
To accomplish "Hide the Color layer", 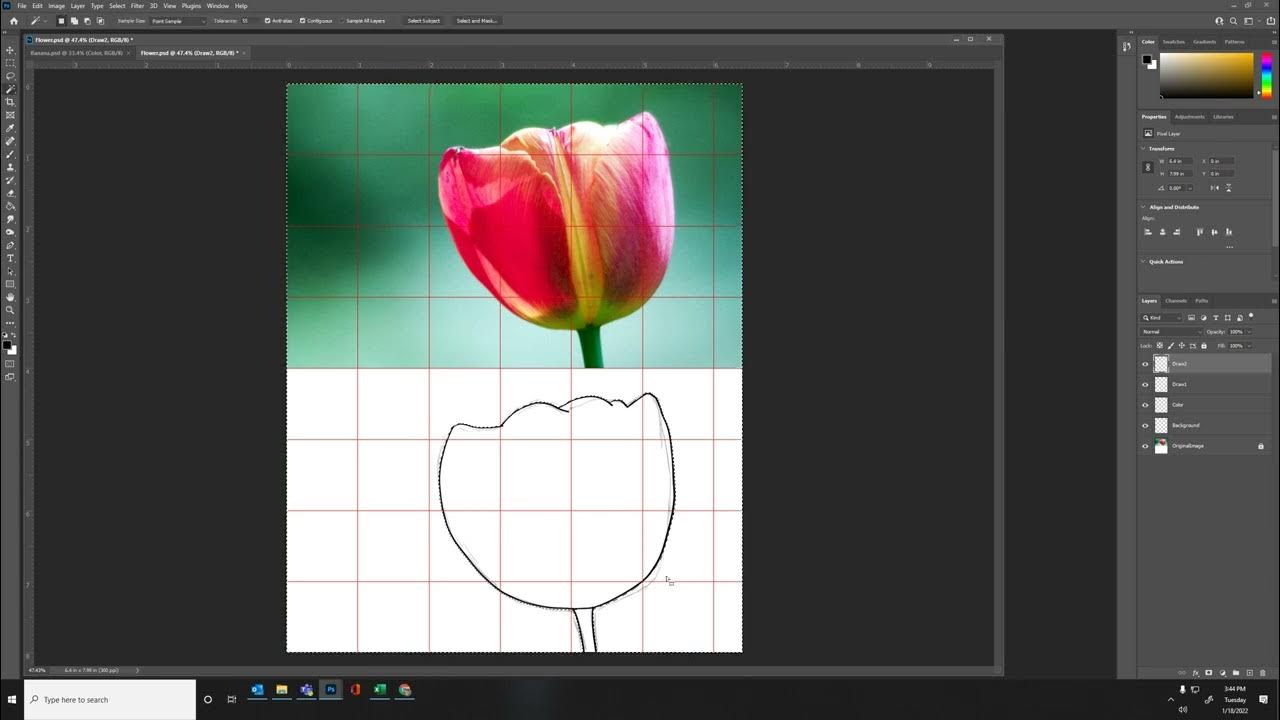I will click(1145, 405).
